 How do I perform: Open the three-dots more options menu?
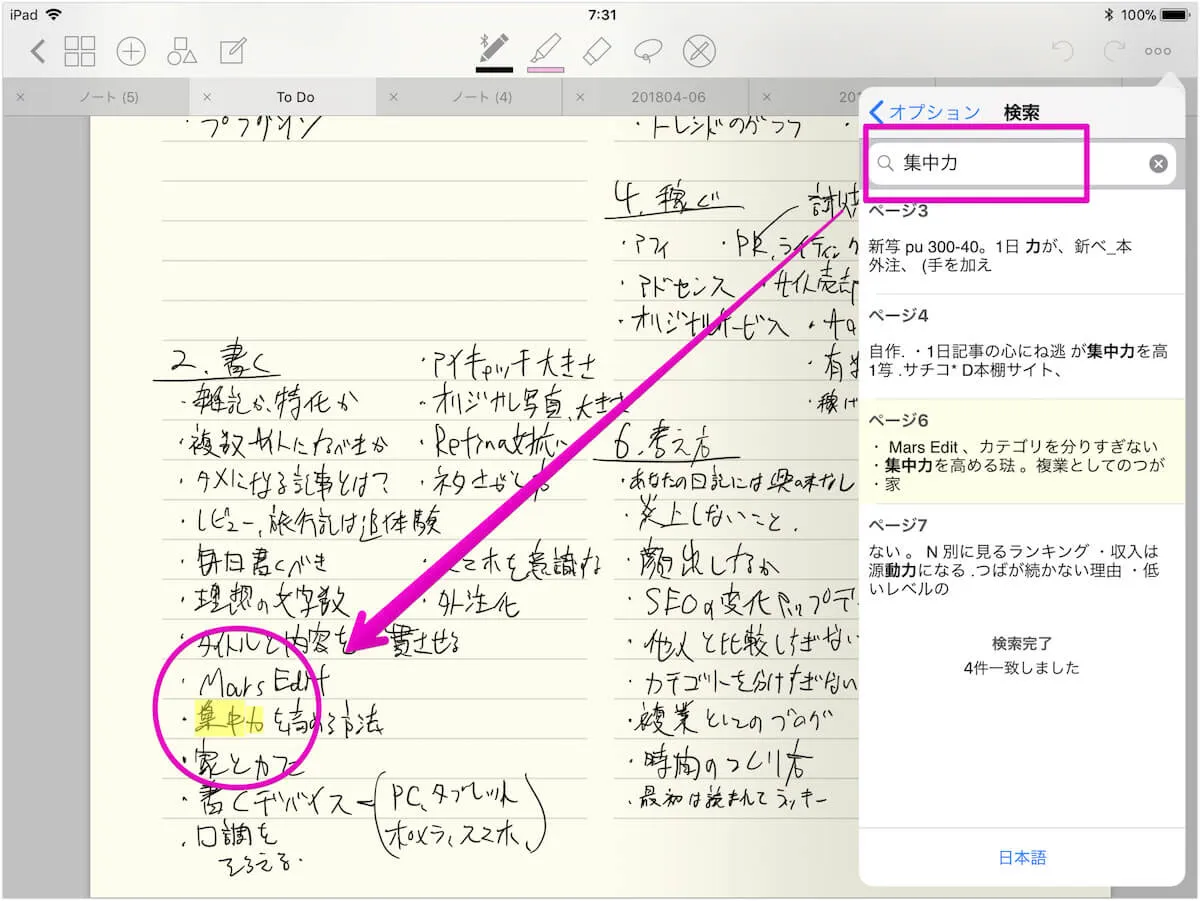1158,51
